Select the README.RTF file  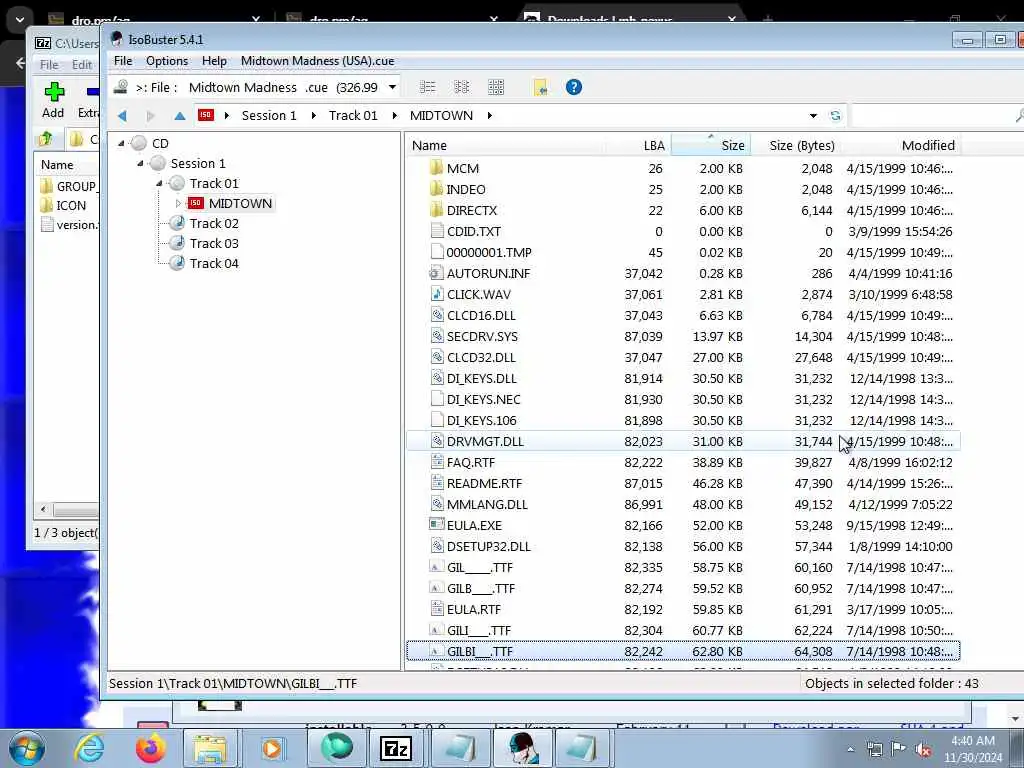click(x=484, y=483)
